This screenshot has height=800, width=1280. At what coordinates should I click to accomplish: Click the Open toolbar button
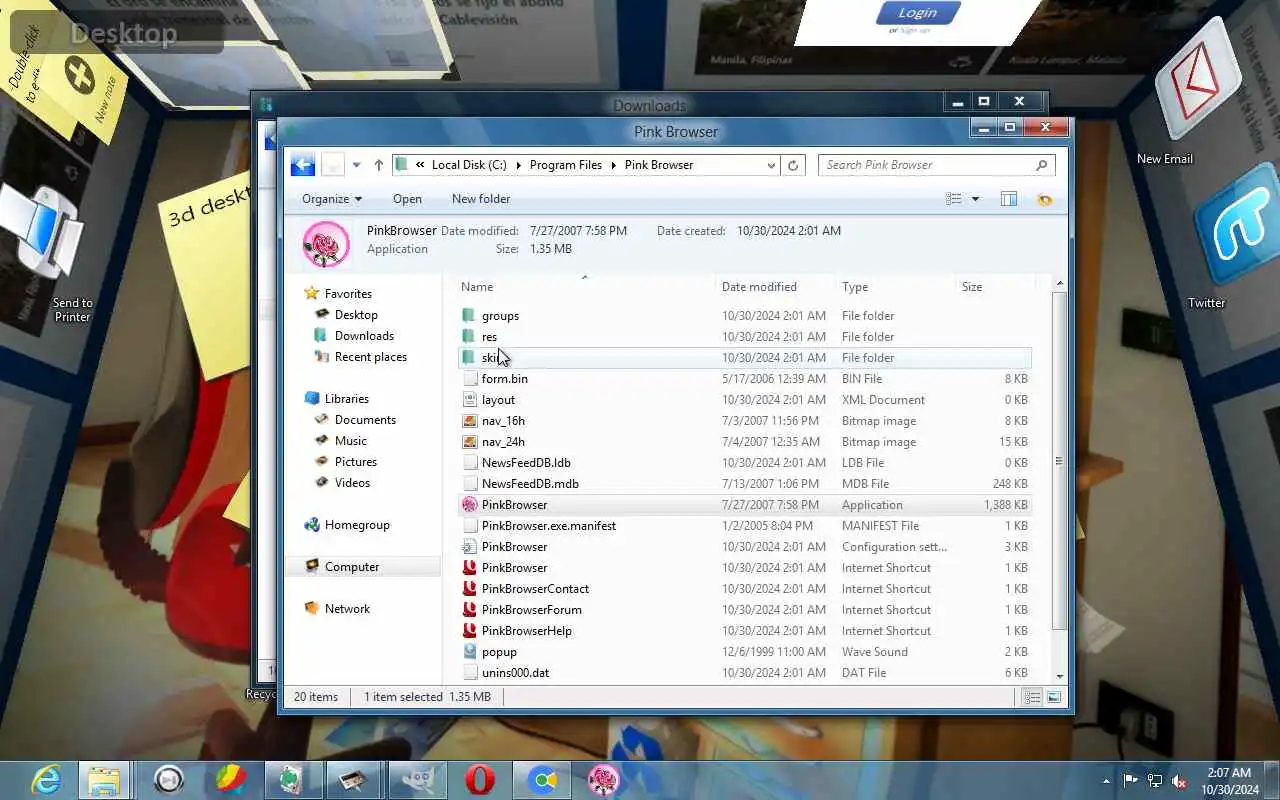click(x=407, y=199)
